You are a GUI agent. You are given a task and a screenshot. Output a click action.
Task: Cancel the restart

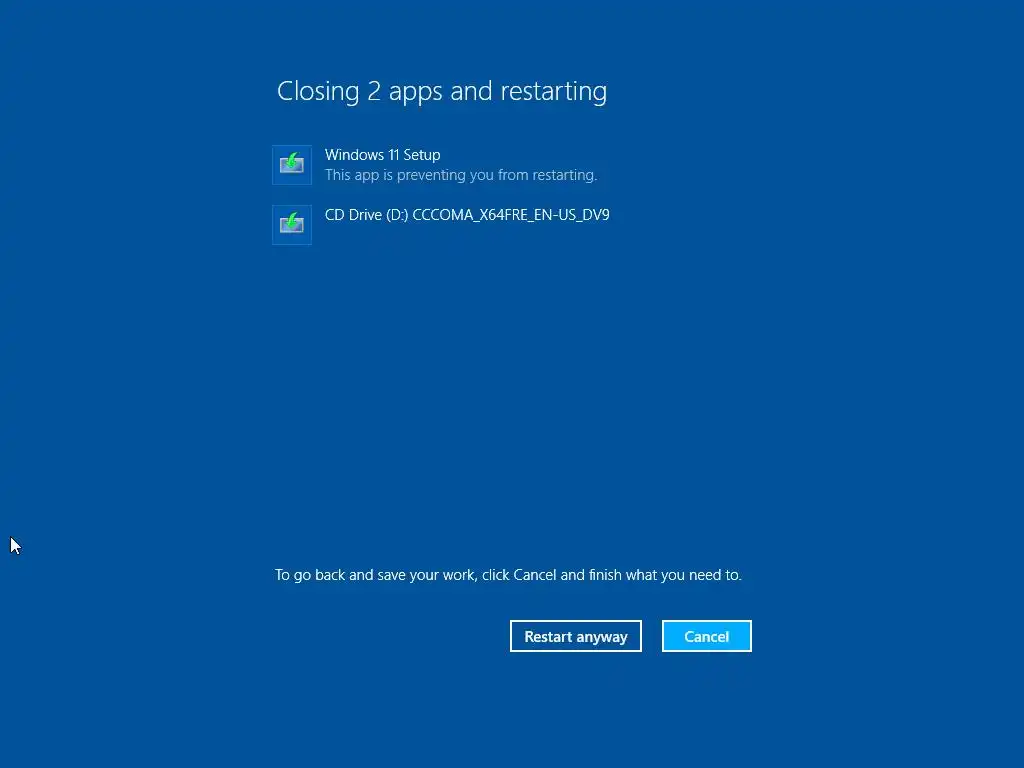click(x=707, y=636)
